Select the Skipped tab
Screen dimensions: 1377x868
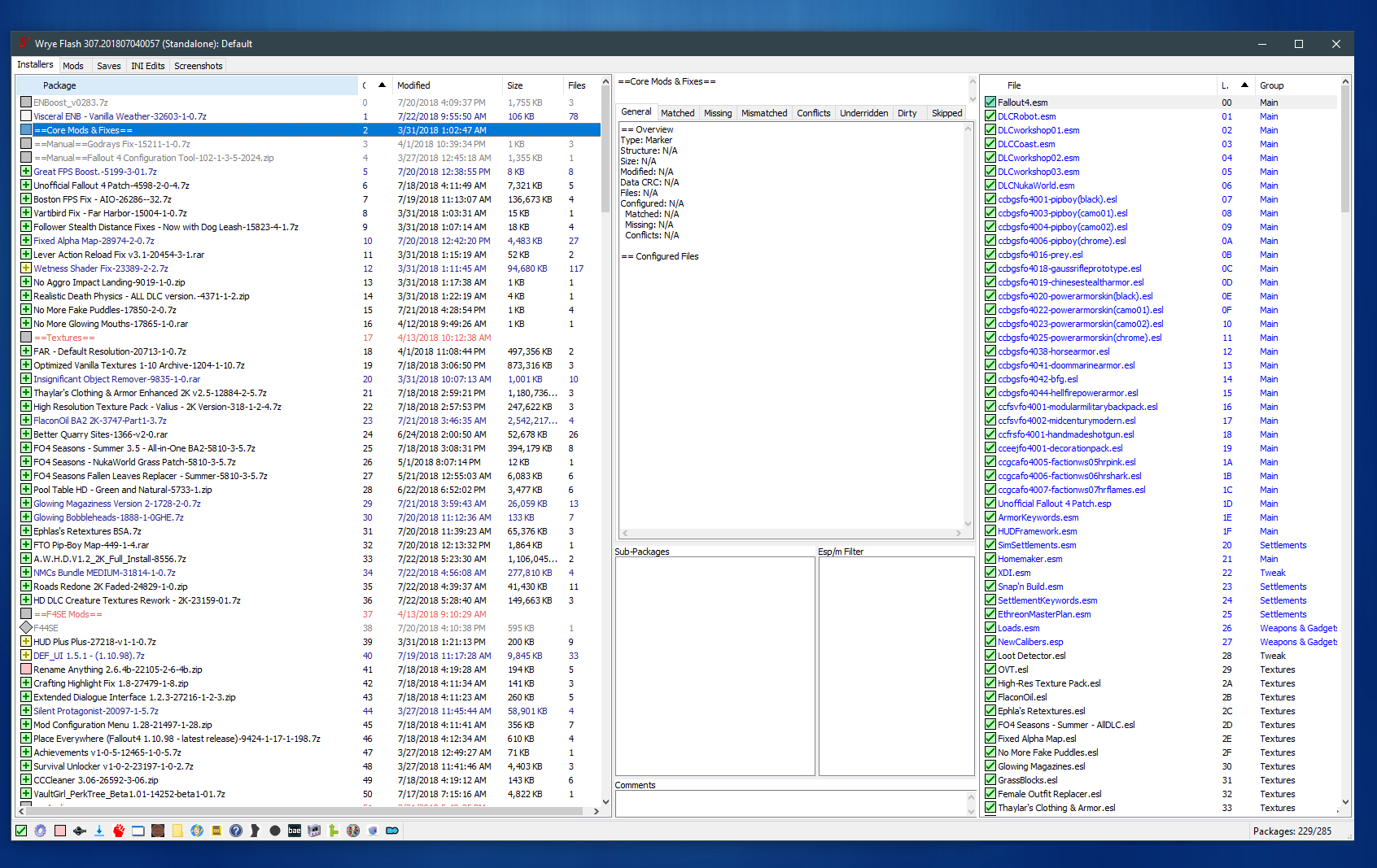tap(946, 113)
